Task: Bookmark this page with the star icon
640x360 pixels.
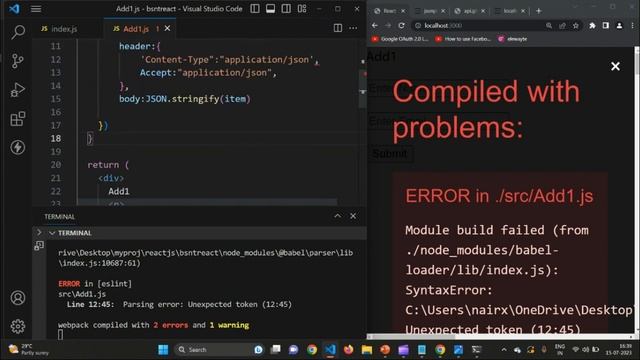Action: [576, 25]
